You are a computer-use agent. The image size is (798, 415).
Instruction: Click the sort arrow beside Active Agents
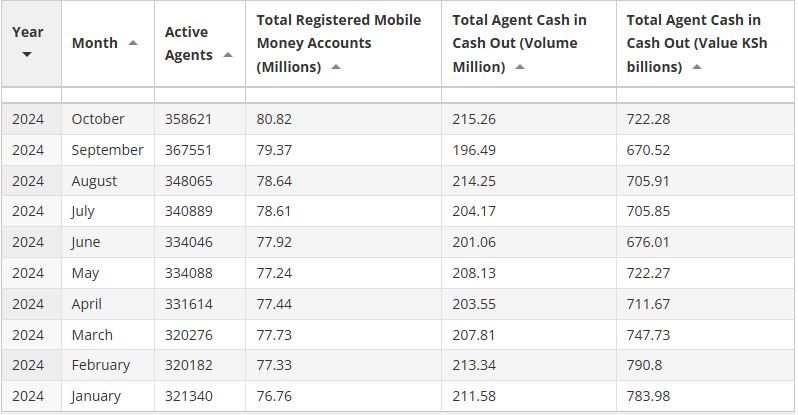tap(228, 55)
